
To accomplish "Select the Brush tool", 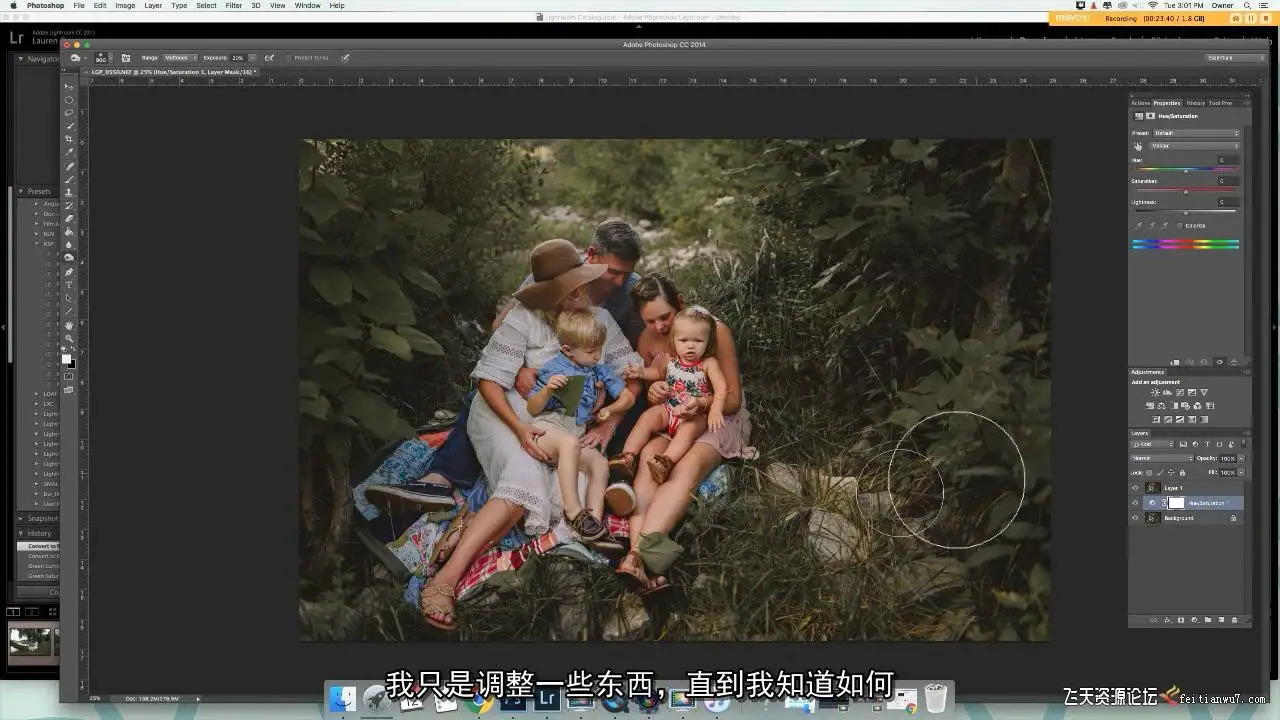I will [x=69, y=178].
